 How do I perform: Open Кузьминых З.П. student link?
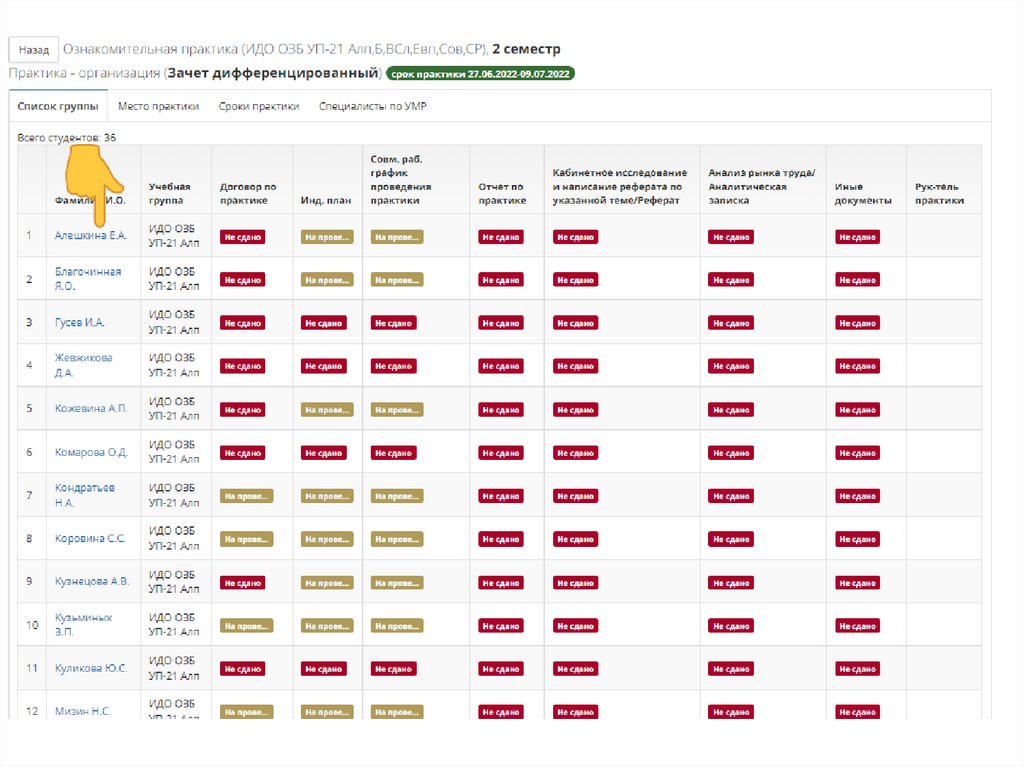[83, 624]
